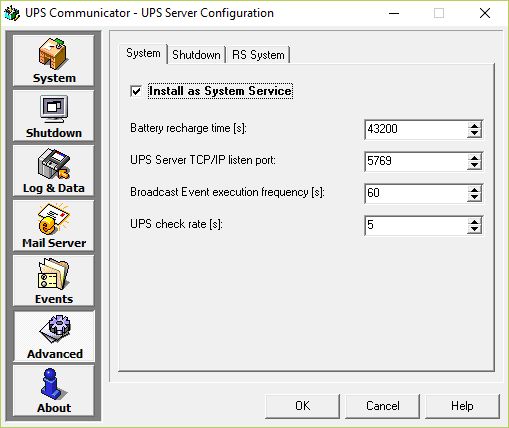This screenshot has width=509, height=428.
Task: Decrease the UPS Server TCP/IP listen port
Action: [x=474, y=165]
